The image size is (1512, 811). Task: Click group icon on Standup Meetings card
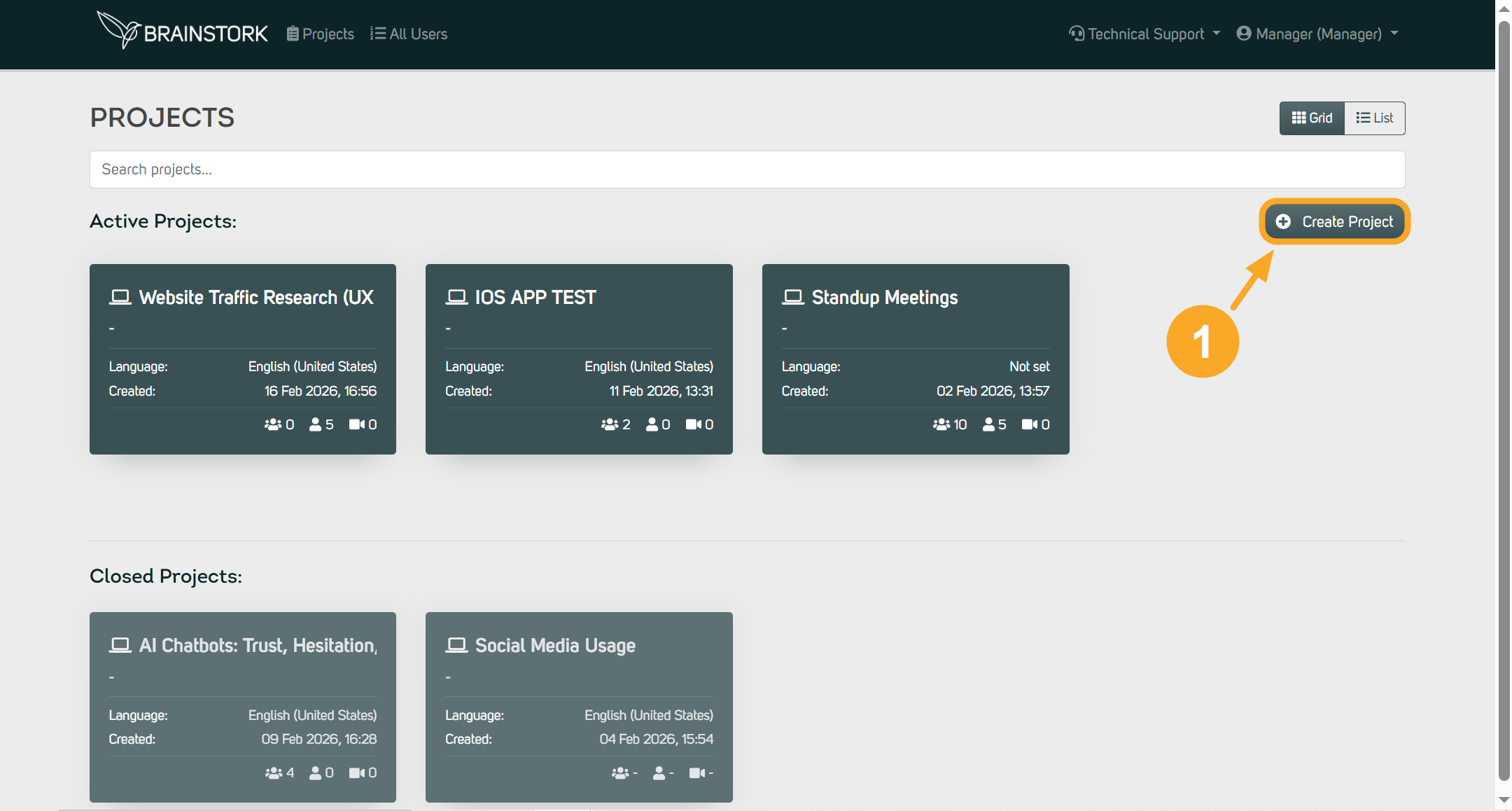(x=941, y=424)
